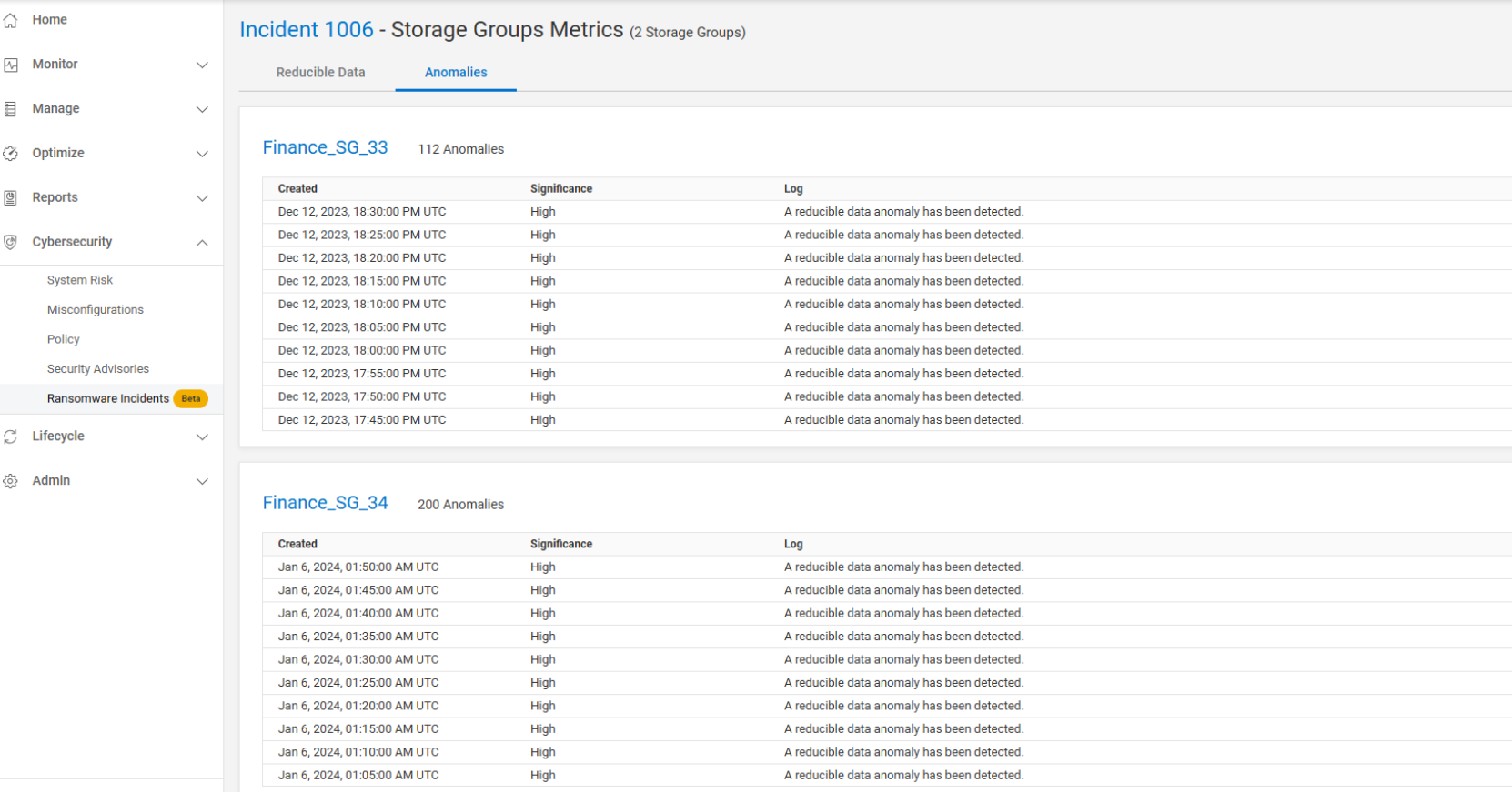
Task: Expand the Admin menu chevron
Action: pos(203,482)
